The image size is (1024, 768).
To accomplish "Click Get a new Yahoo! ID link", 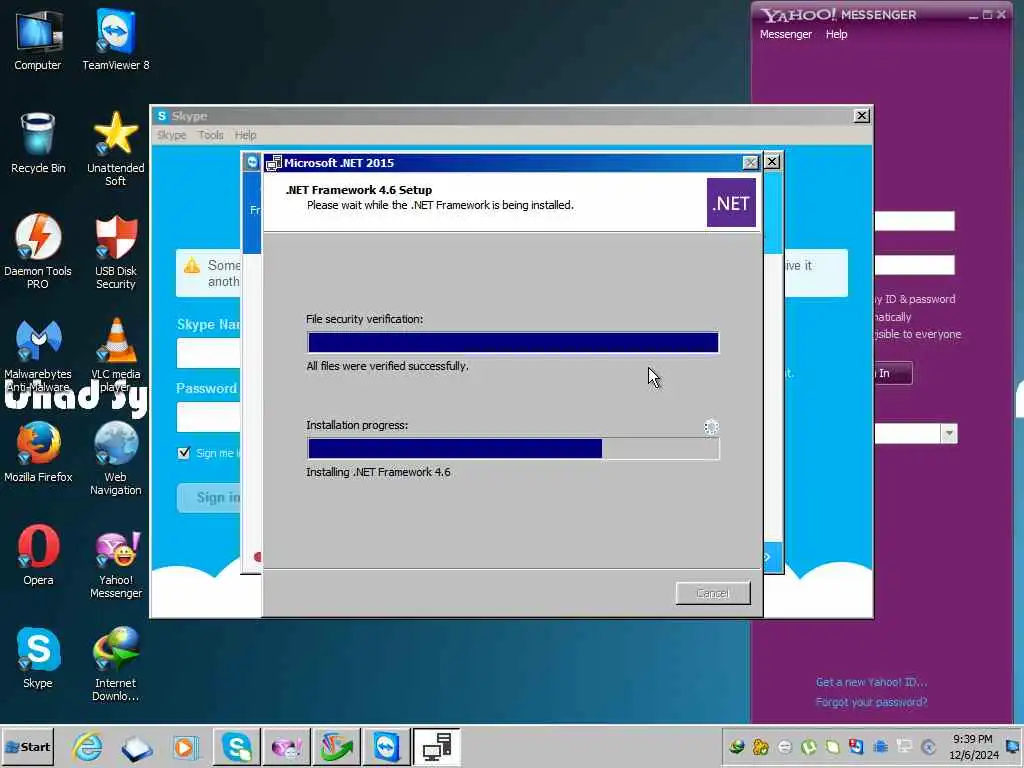I will click(x=871, y=682).
